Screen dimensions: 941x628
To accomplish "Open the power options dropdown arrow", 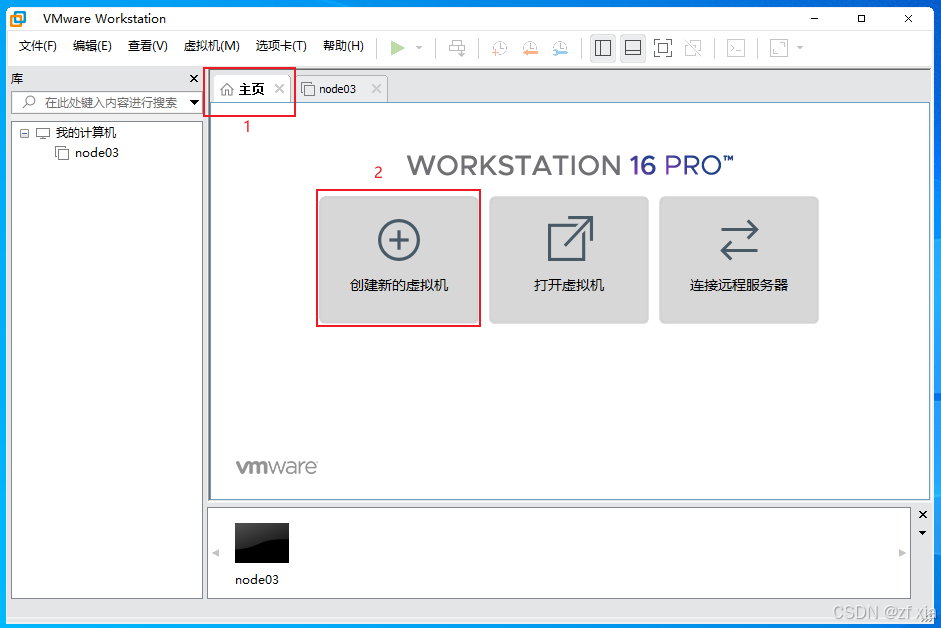I will tap(419, 47).
